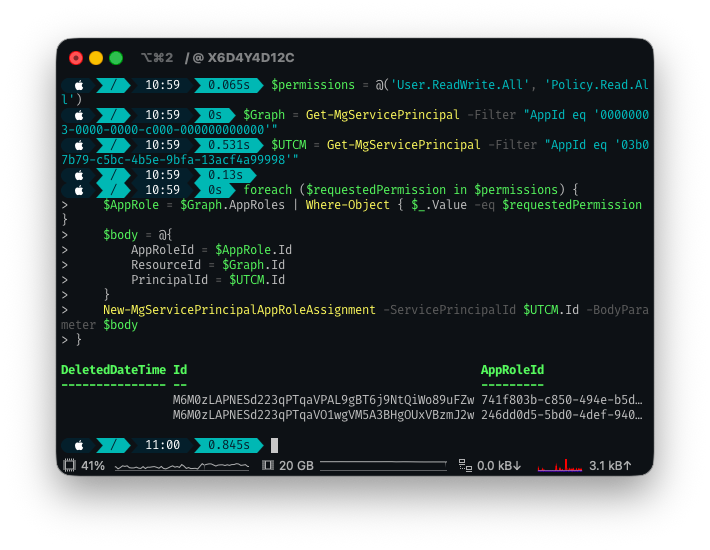The height and width of the screenshot is (550, 710).
Task: Click the ⌥⌘2 window shortcut indicator
Action: (x=156, y=58)
